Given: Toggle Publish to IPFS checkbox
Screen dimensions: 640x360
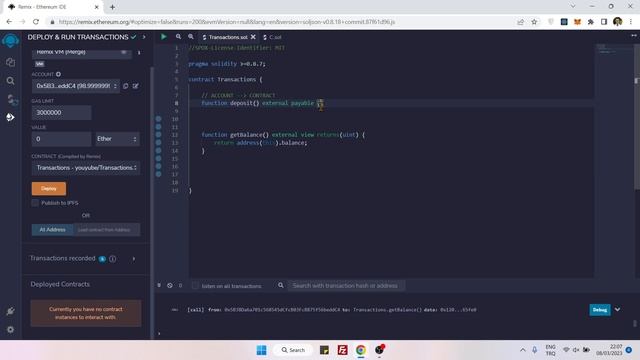Looking at the screenshot, I should click(36, 203).
